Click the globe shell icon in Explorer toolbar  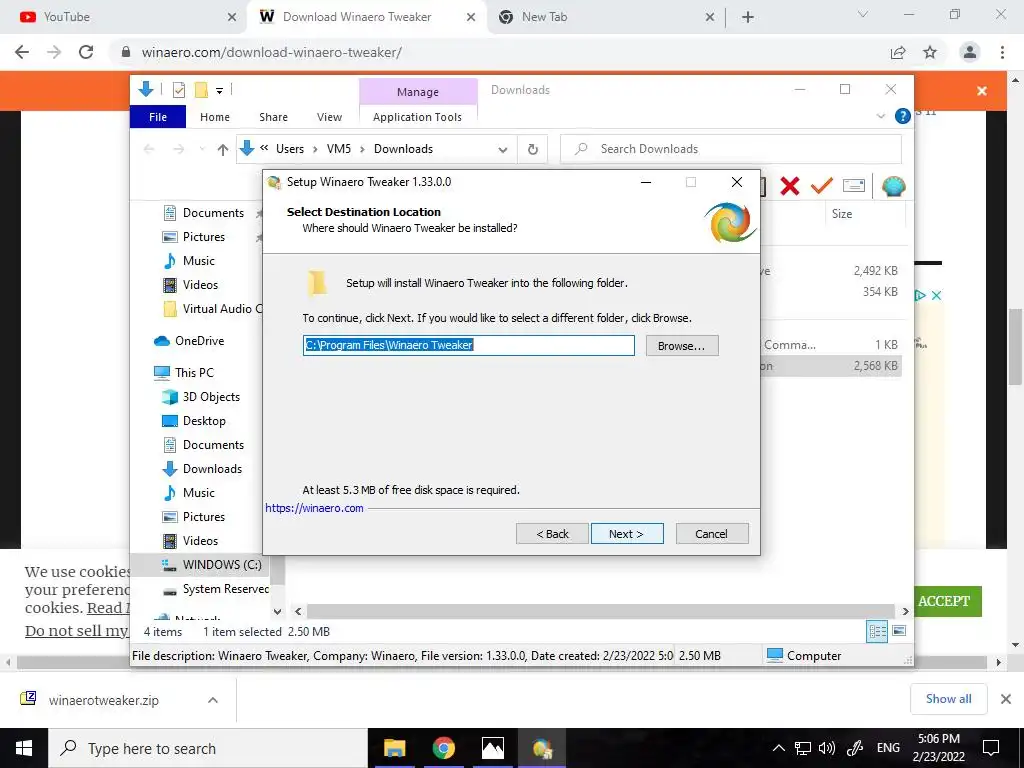tap(893, 186)
